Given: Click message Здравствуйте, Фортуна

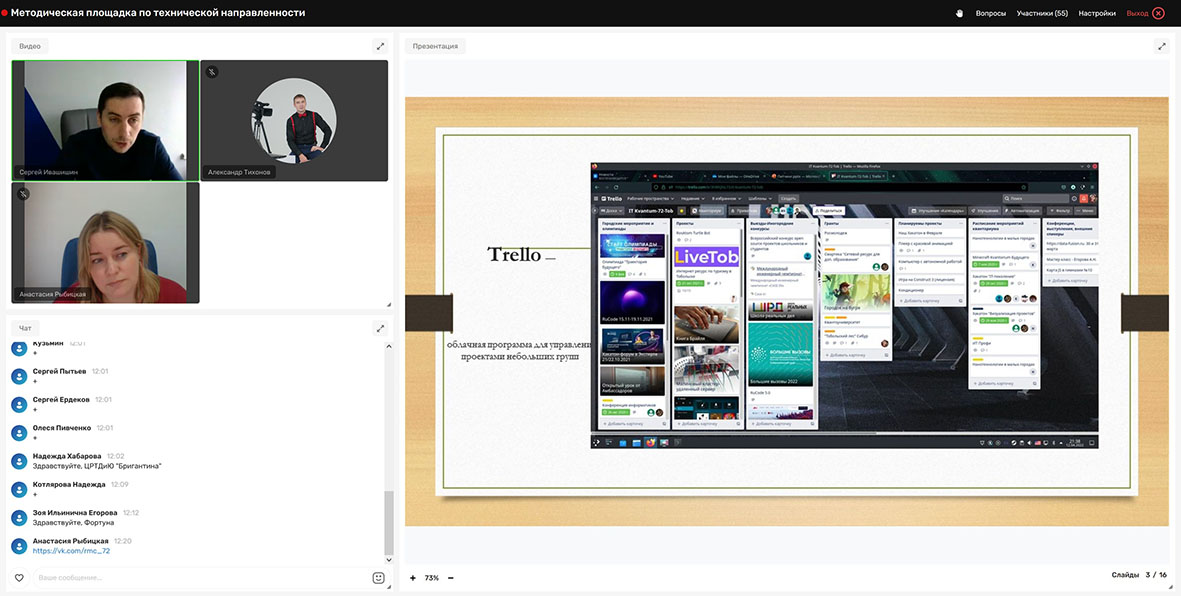Looking at the screenshot, I should pos(73,523).
